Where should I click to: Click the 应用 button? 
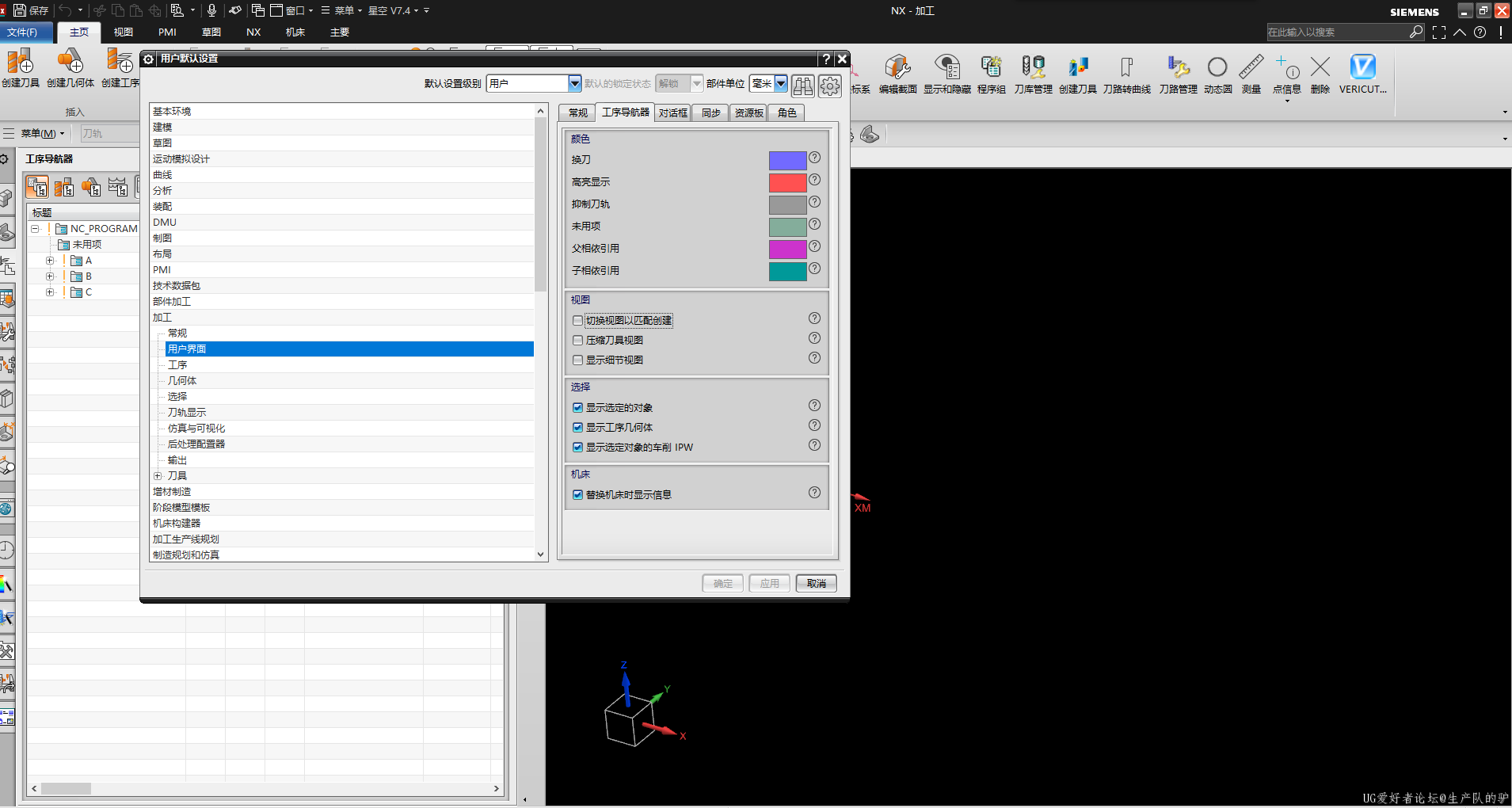pyautogui.click(x=770, y=584)
